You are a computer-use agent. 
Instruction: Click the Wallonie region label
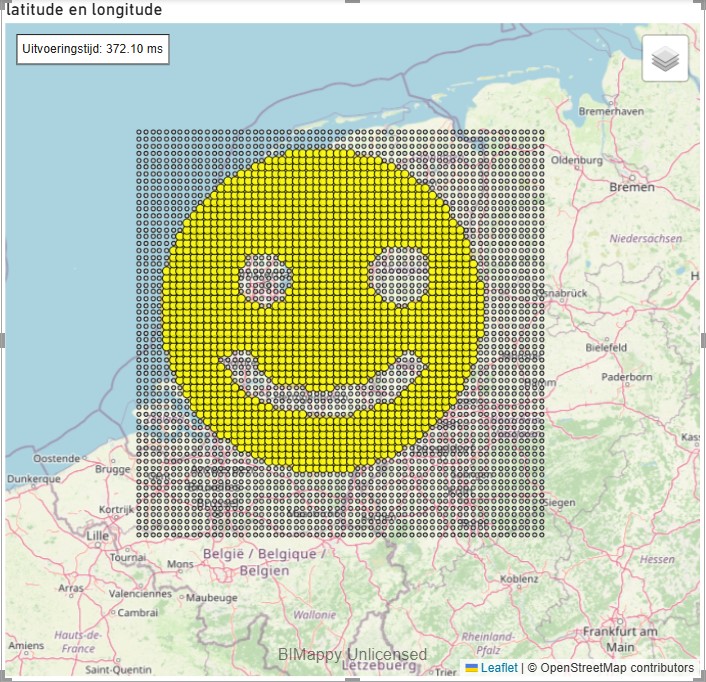[x=315, y=615]
